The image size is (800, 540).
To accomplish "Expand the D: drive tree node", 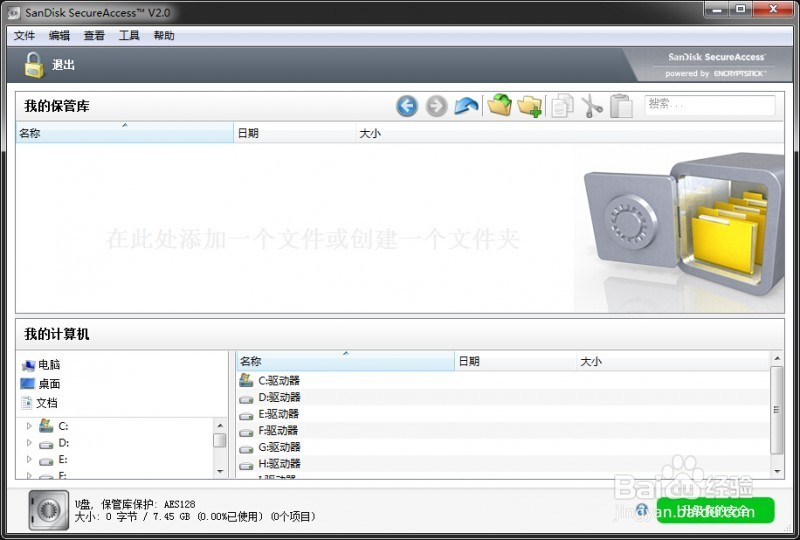I will [29, 443].
